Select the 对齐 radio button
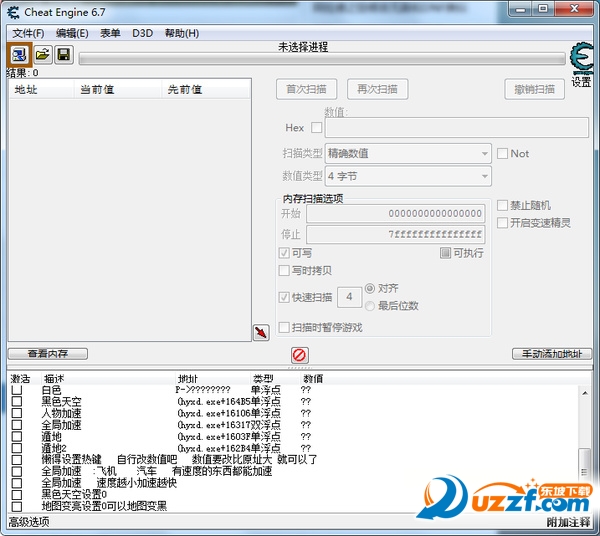This screenshot has width=600, height=536. 370,288
